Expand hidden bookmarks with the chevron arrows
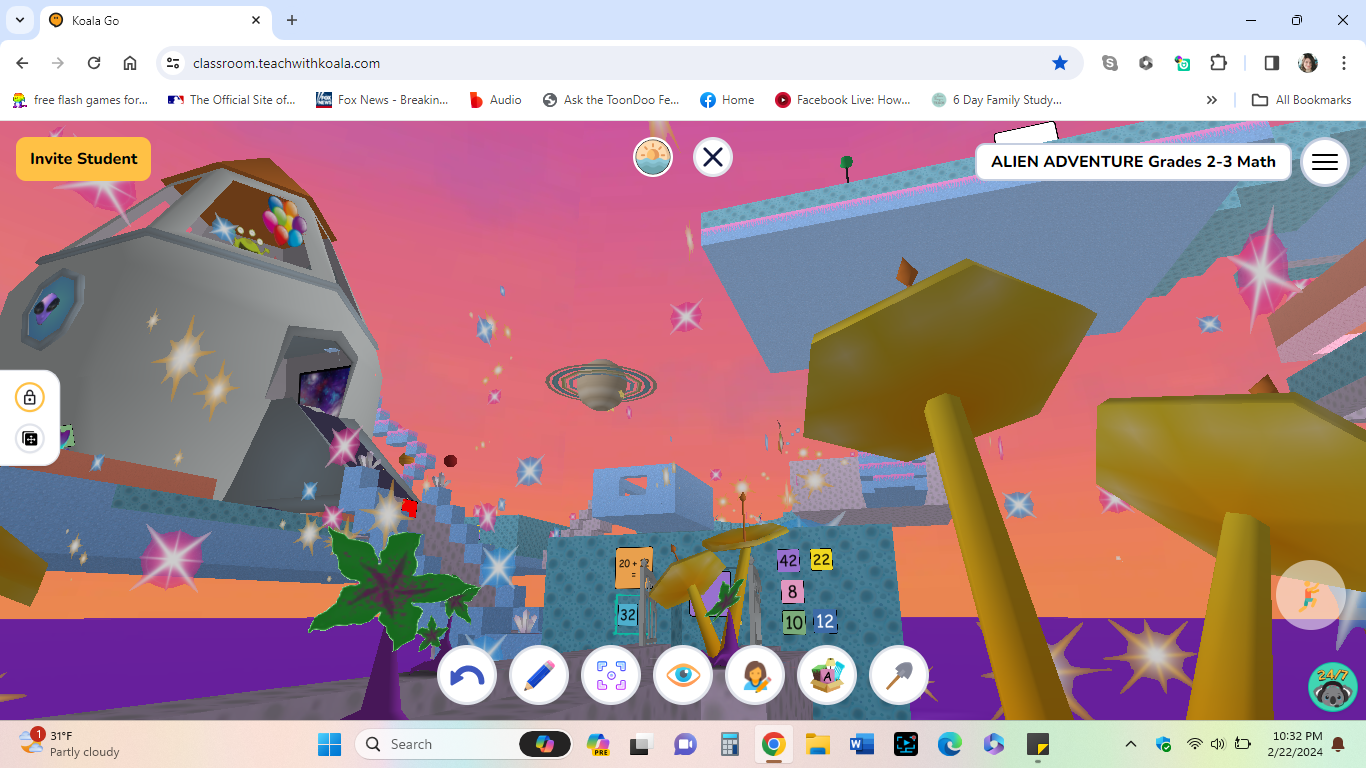The height and width of the screenshot is (768, 1366). click(1211, 99)
